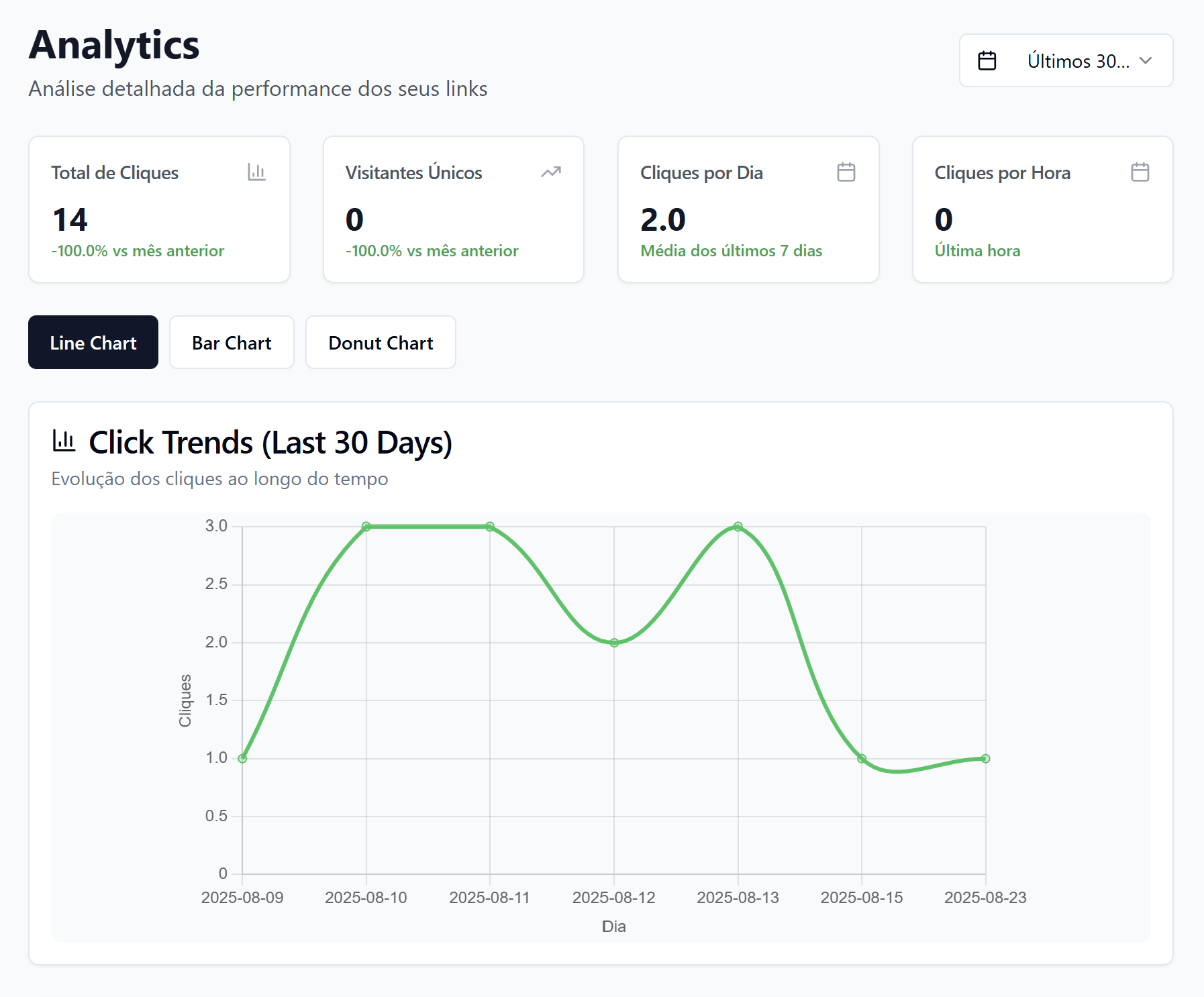Select the Line Chart tab
This screenshot has width=1204, height=997.
tap(93, 343)
